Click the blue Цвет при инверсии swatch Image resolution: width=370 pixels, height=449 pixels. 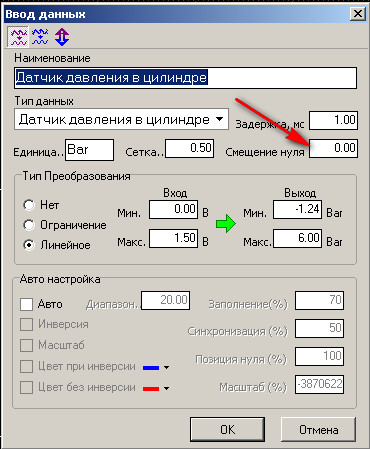tap(151, 368)
